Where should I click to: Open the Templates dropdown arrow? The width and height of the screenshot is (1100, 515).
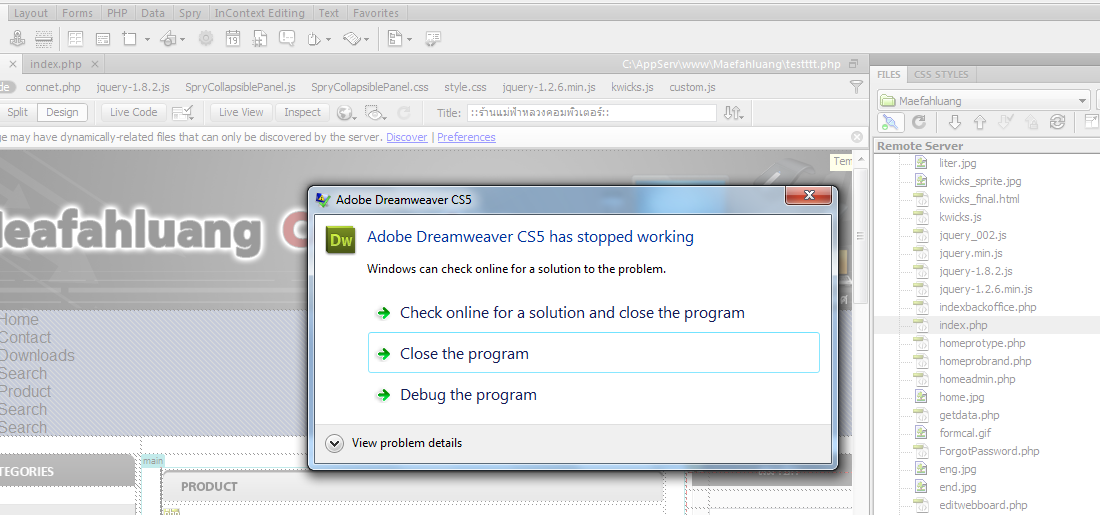[409, 39]
